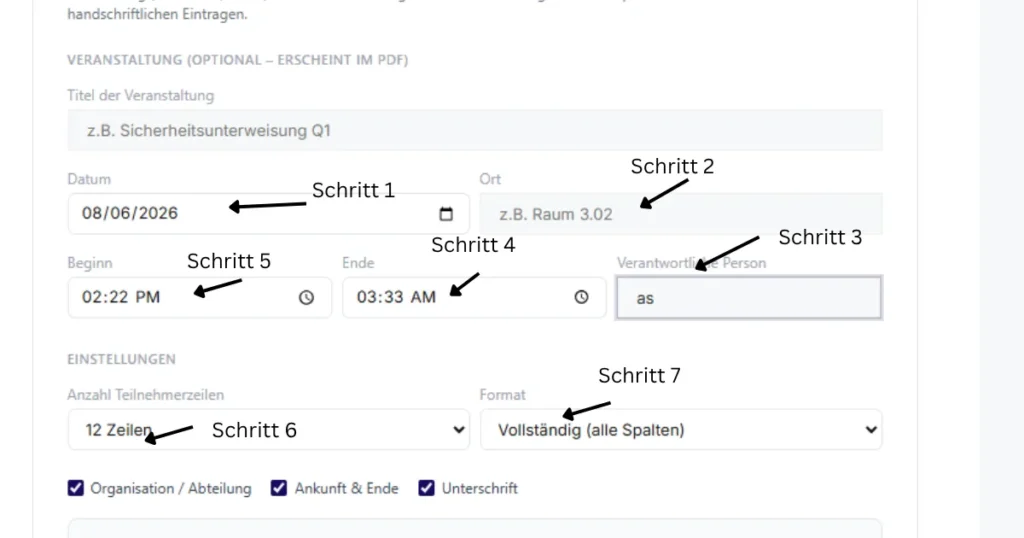Select the minutes 22 in the Beginn time
Image resolution: width=1024 pixels, height=538 pixels.
tap(118, 297)
